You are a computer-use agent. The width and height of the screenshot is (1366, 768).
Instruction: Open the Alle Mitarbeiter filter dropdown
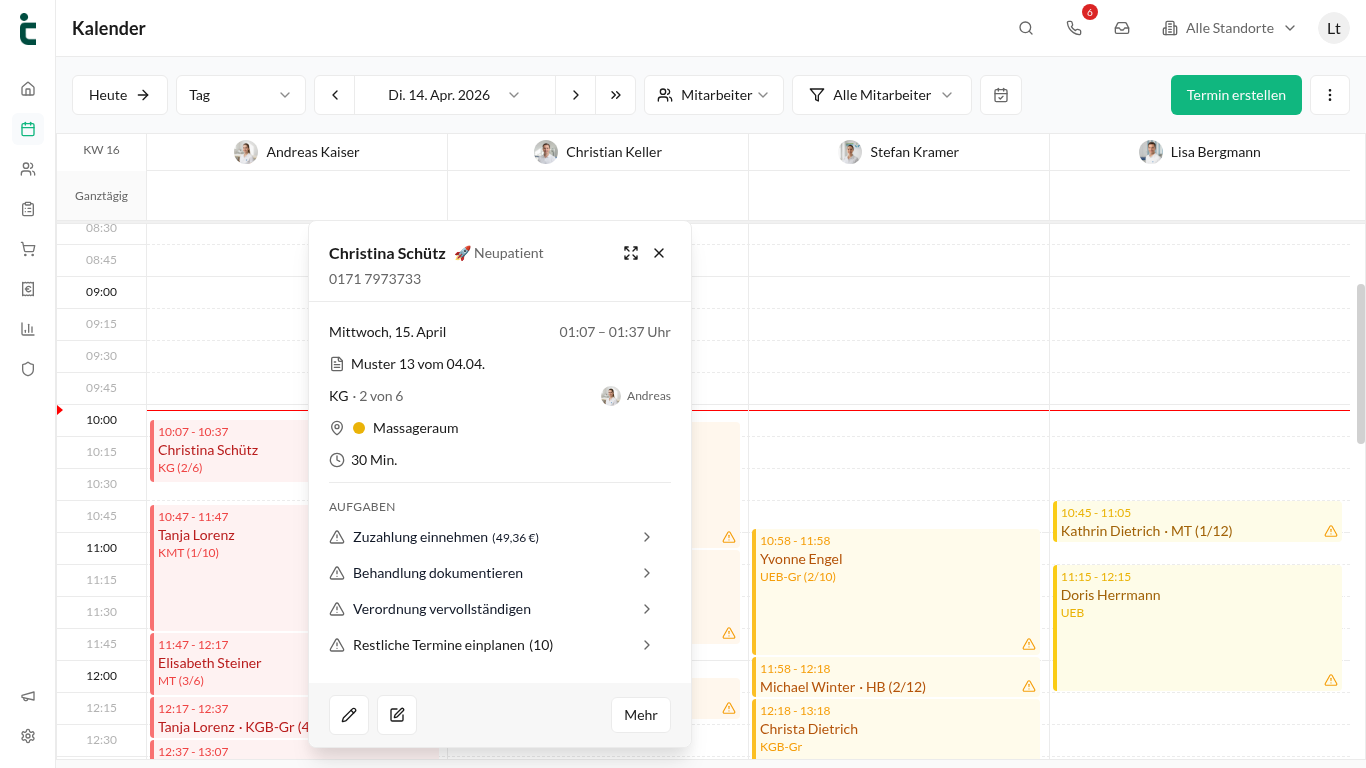pyautogui.click(x=882, y=95)
